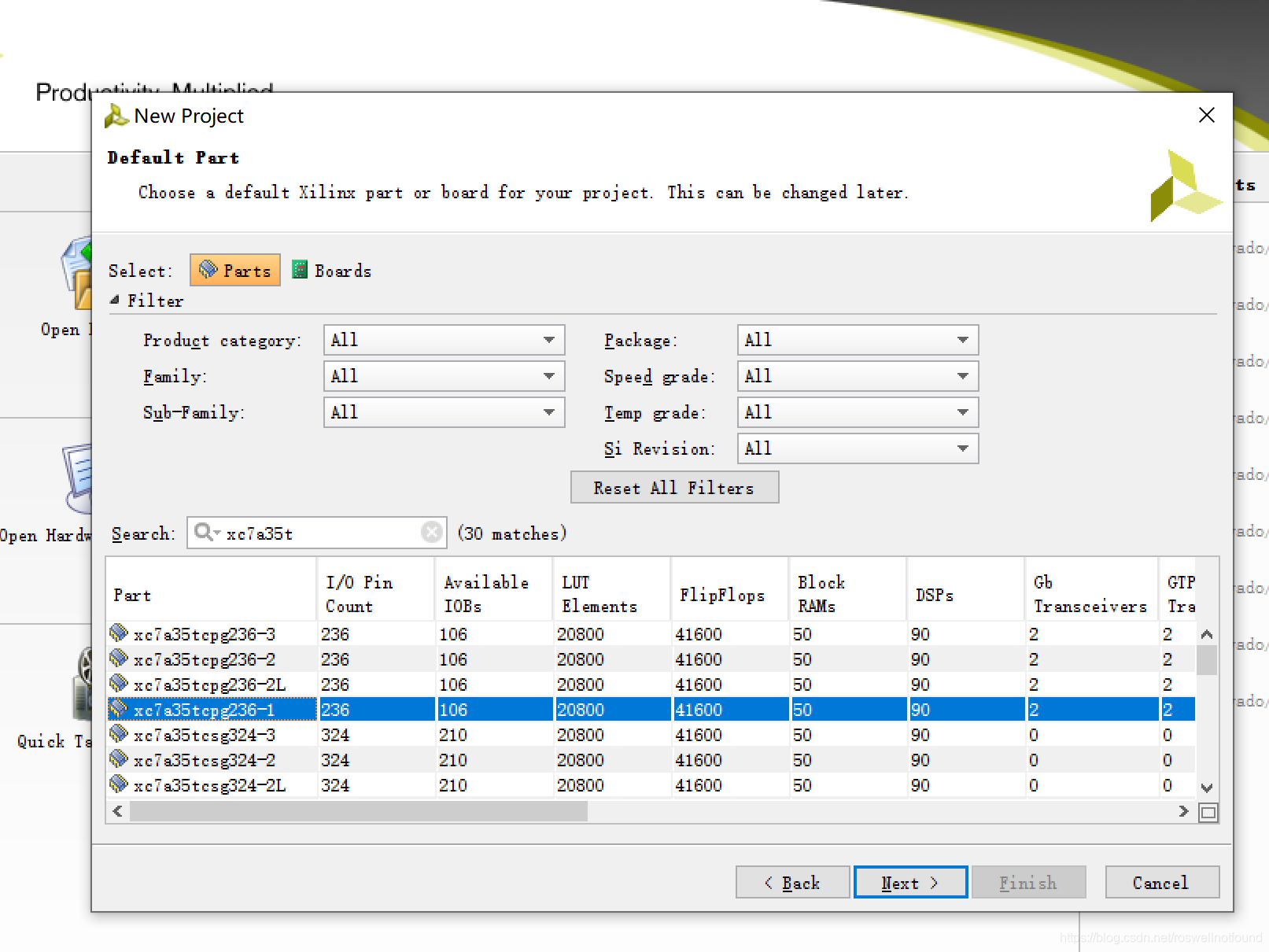Click Reset All Filters button

tap(674, 487)
